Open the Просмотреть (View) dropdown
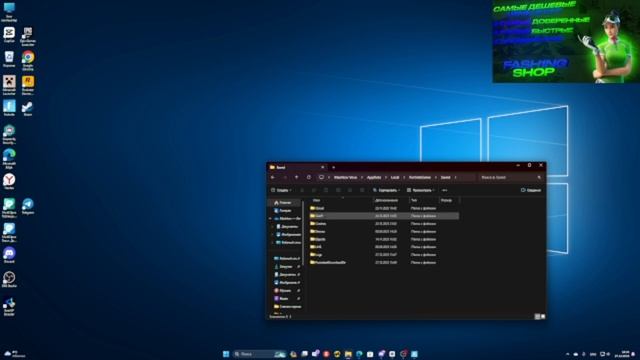Image resolution: width=640 pixels, height=360 pixels. pyautogui.click(x=420, y=190)
